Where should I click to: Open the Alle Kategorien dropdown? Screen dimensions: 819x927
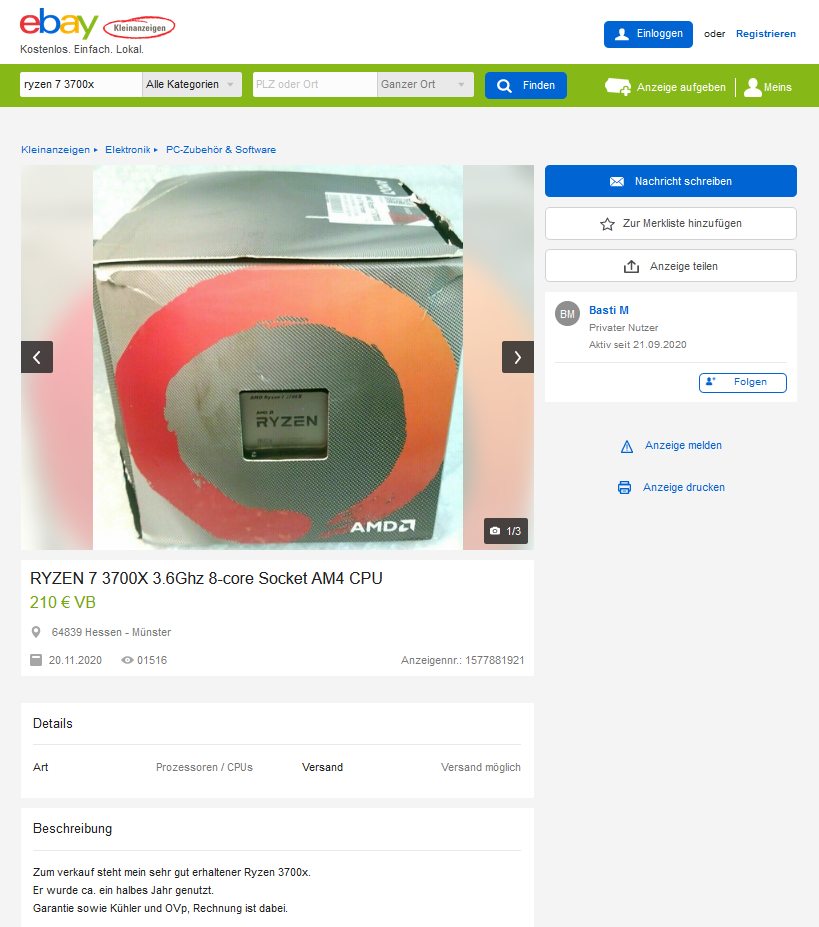[192, 85]
